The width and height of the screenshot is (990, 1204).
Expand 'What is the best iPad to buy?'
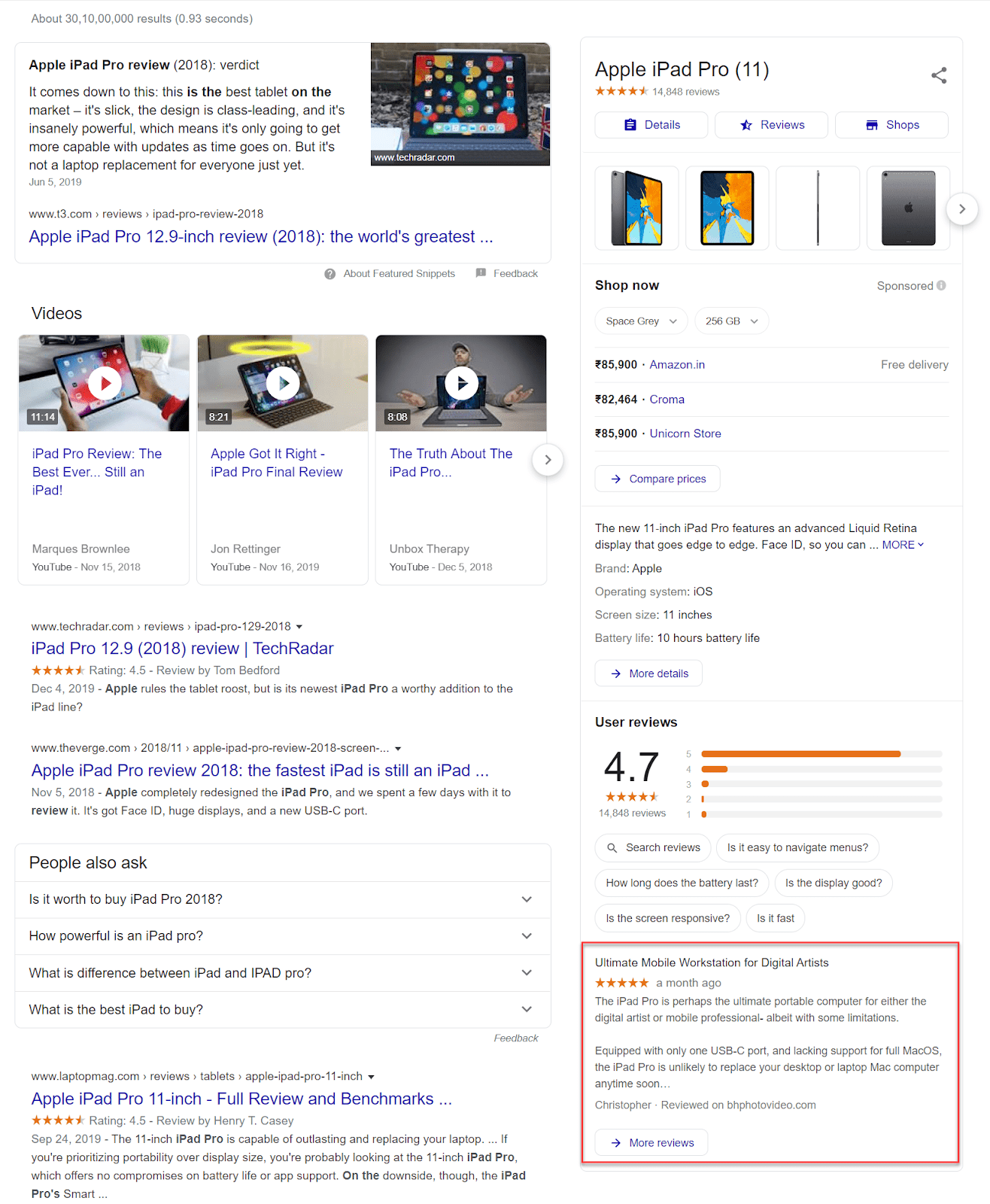[283, 1010]
